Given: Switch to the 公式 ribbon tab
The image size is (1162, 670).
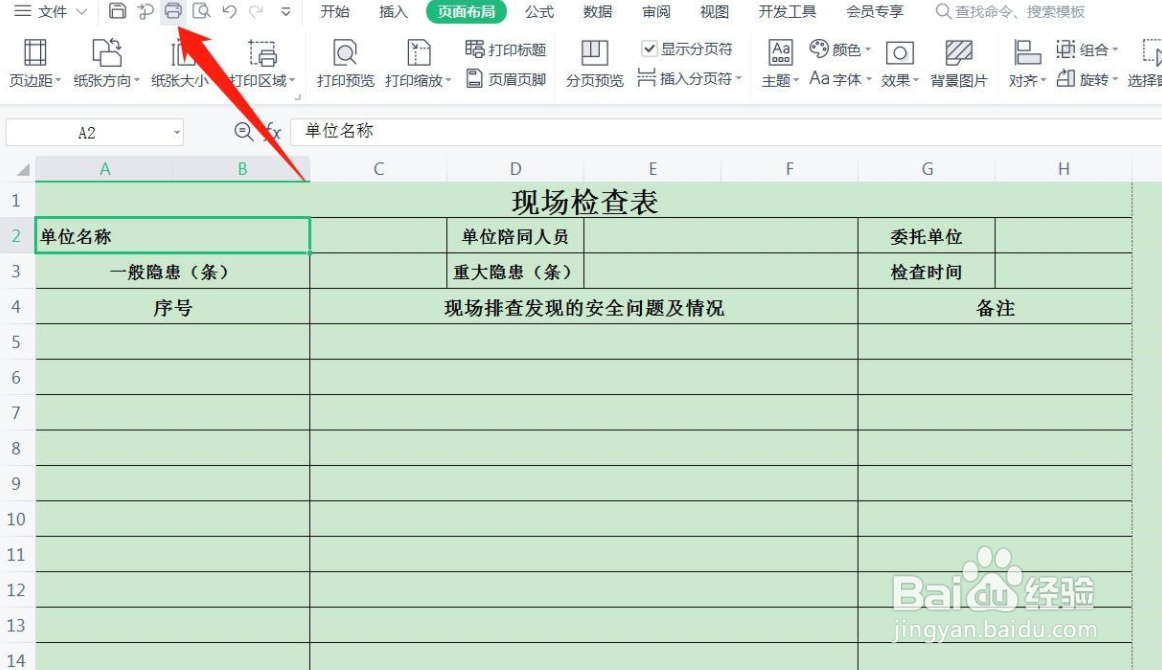Looking at the screenshot, I should 538,12.
